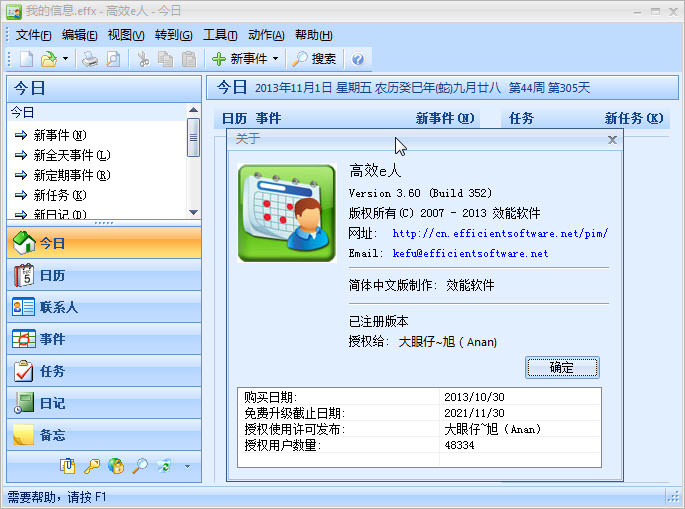Click the 日历 事件 section header

252,118
